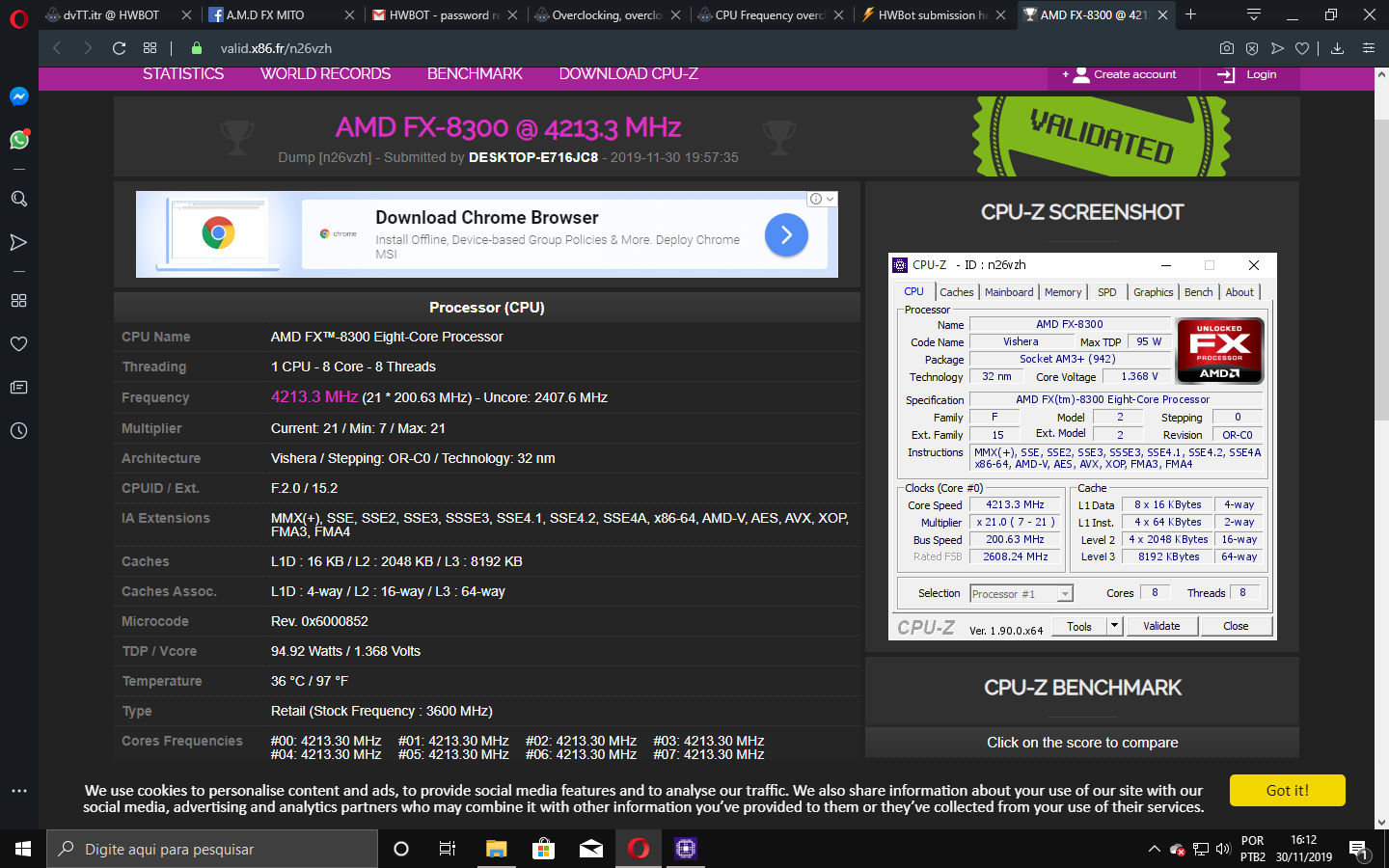Select the Rev. 0x6000852 microcode text

click(319, 621)
